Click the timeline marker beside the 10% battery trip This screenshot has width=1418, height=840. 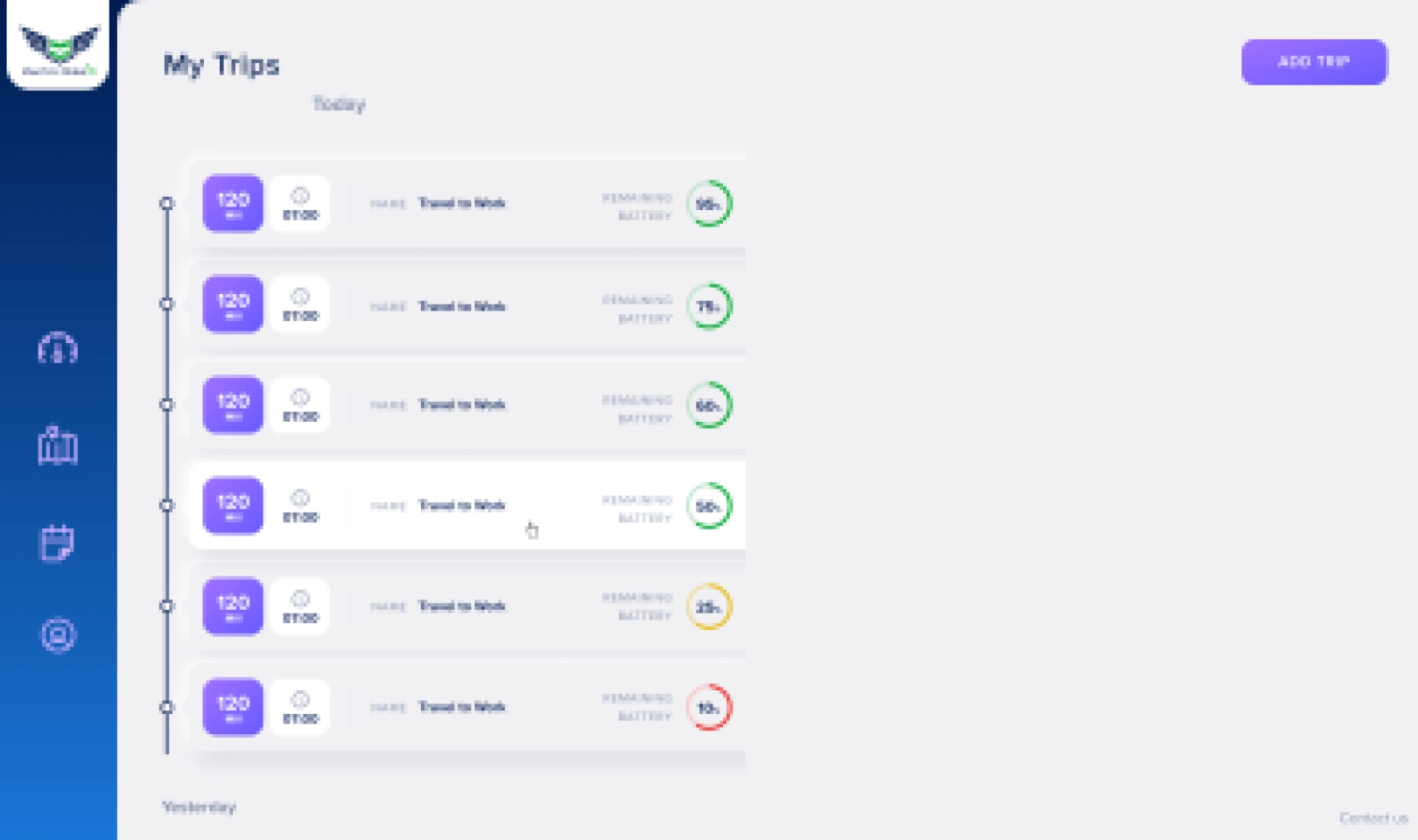point(166,707)
